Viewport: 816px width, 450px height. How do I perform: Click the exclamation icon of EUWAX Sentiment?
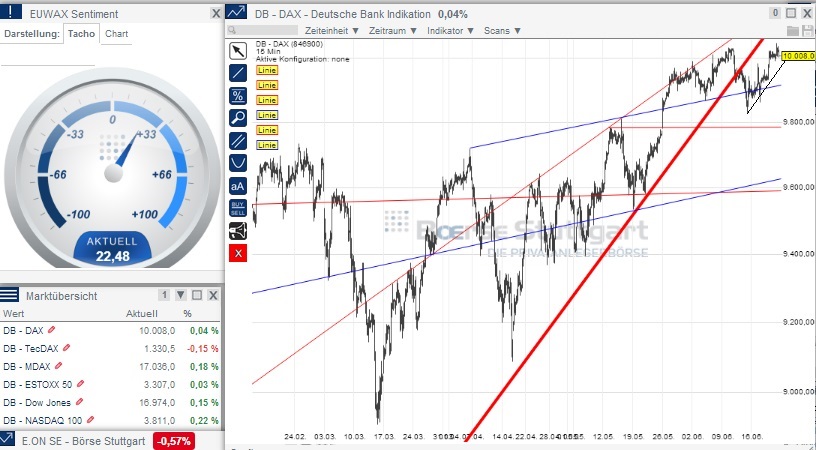(11, 12)
